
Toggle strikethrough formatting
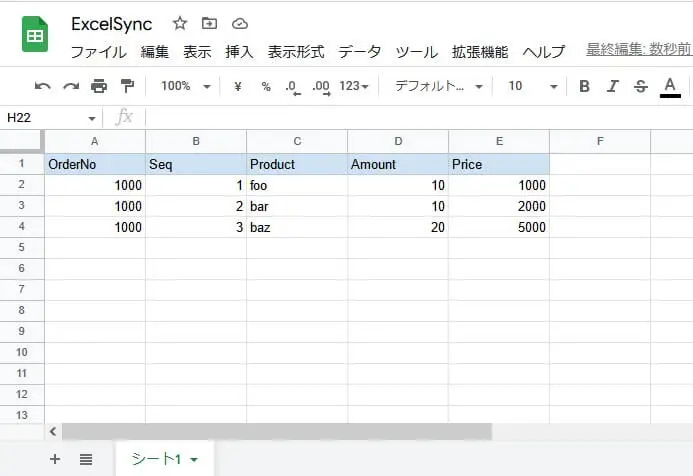[x=641, y=86]
